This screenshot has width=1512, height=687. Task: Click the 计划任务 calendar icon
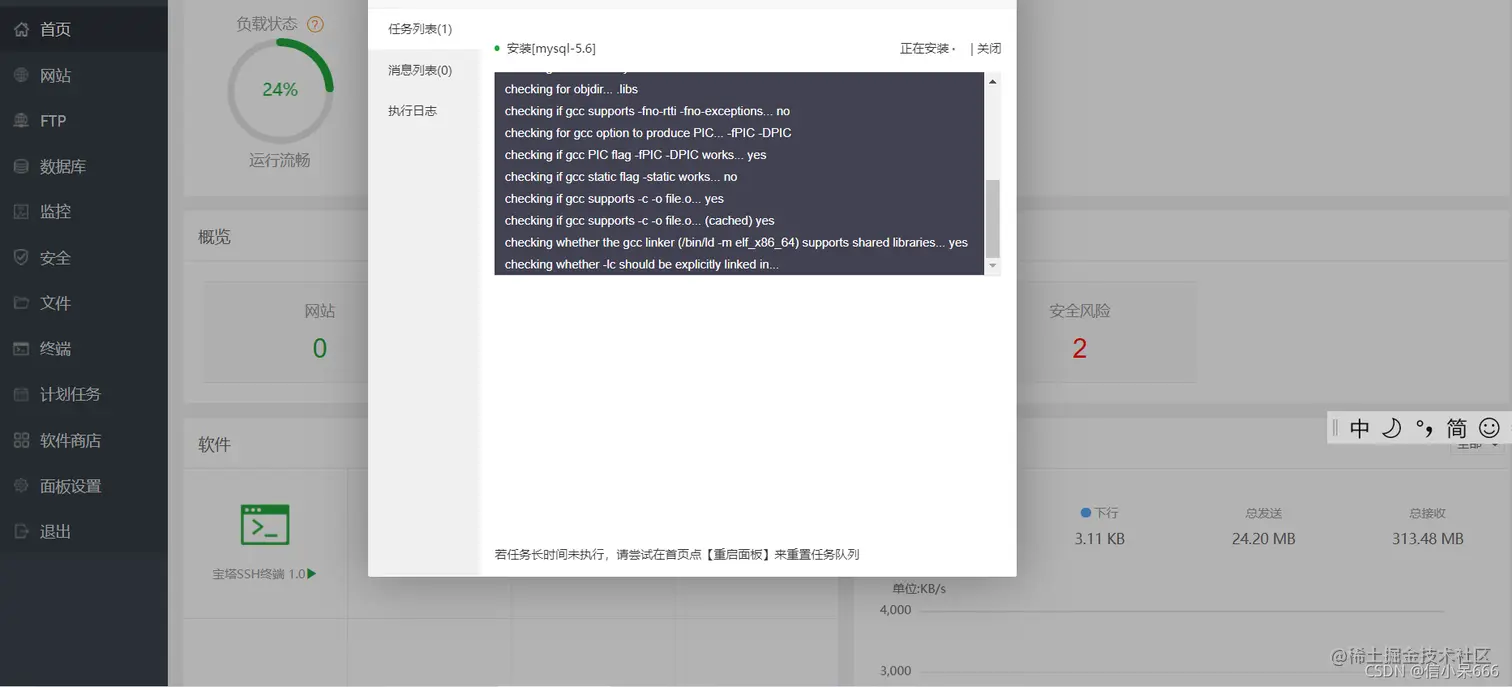[x=21, y=394]
